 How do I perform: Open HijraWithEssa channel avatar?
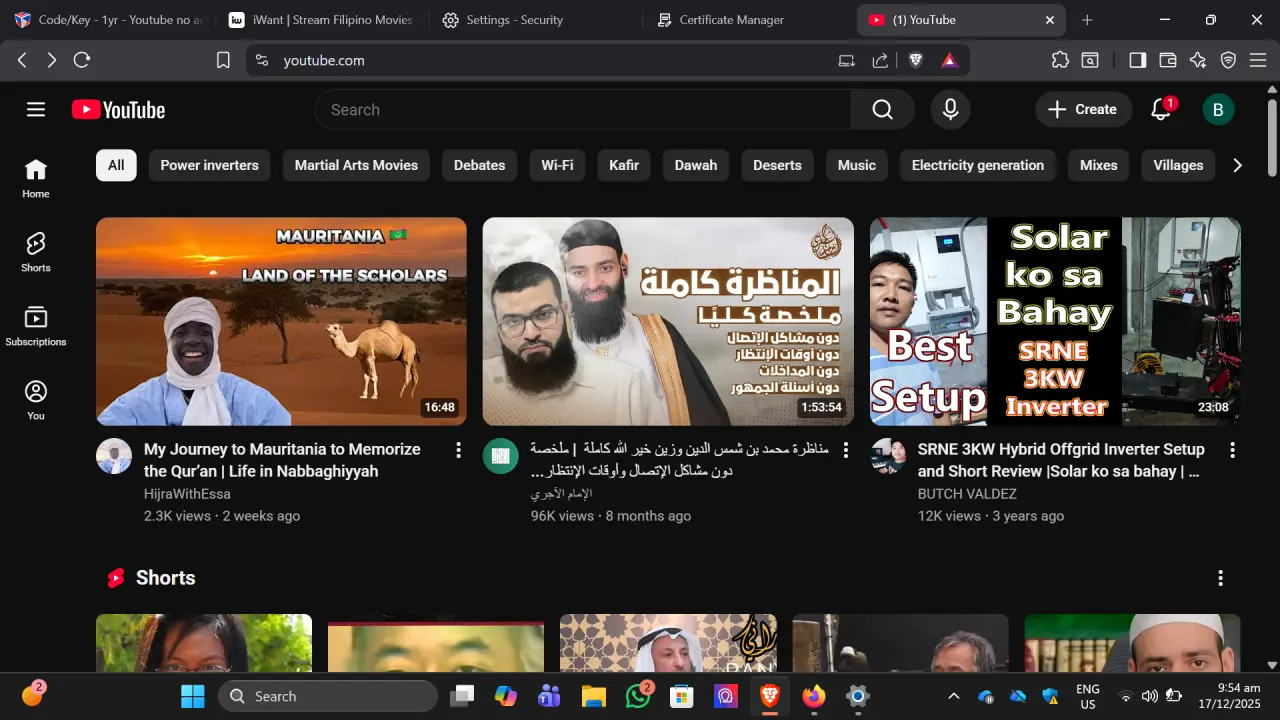(114, 456)
